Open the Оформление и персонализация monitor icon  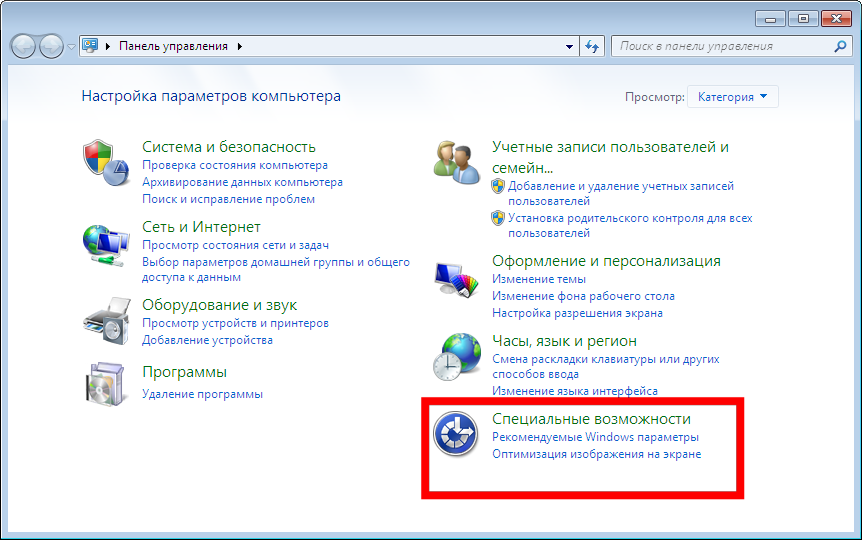pos(456,279)
